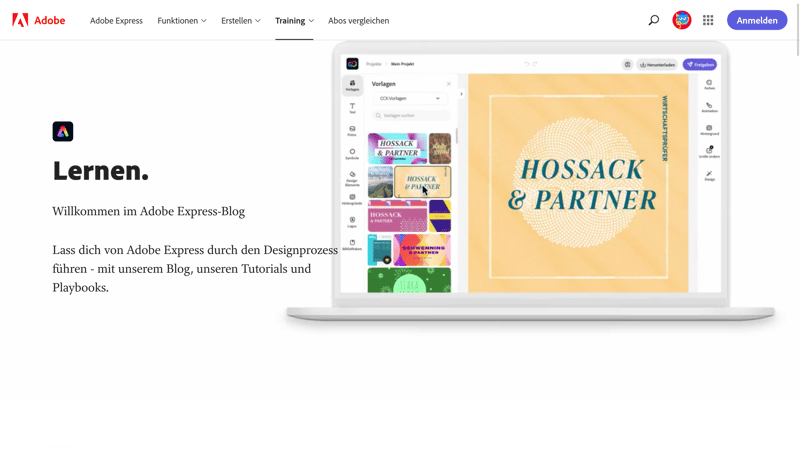Select the Text tool in mockup sidebar
This screenshot has height=450, width=800.
[x=352, y=107]
